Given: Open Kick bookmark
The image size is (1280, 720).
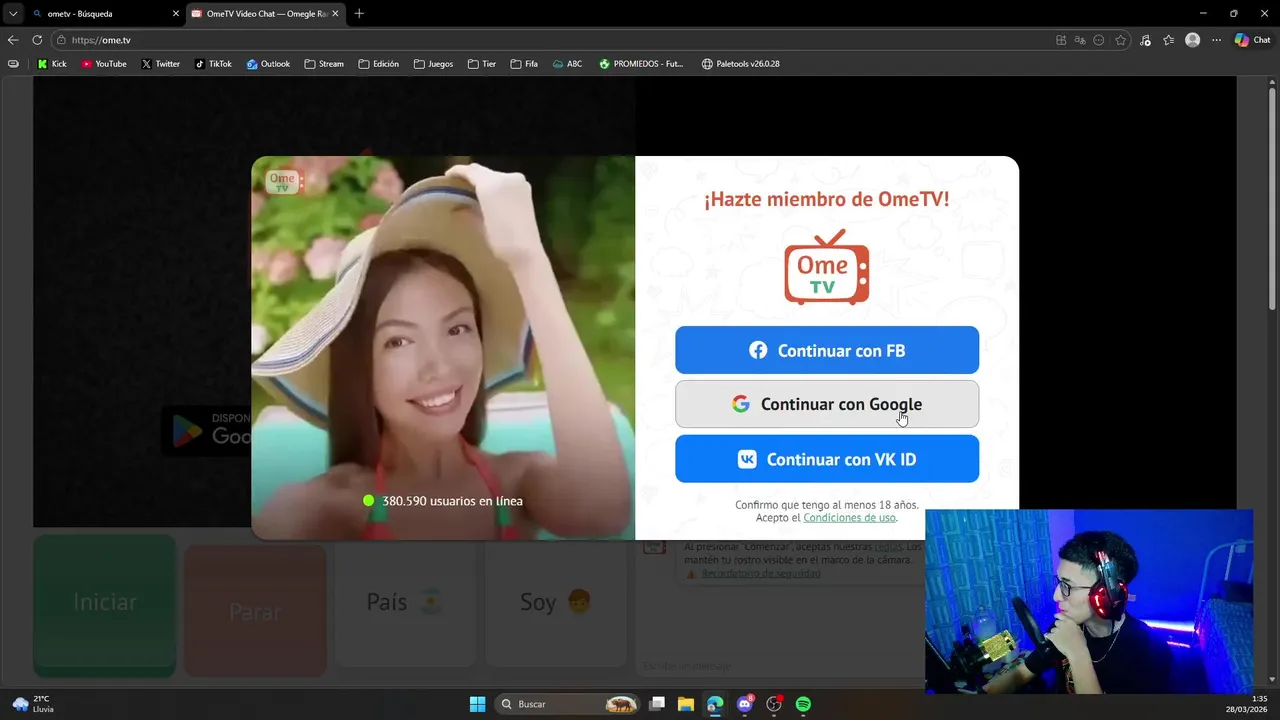Looking at the screenshot, I should [52, 64].
